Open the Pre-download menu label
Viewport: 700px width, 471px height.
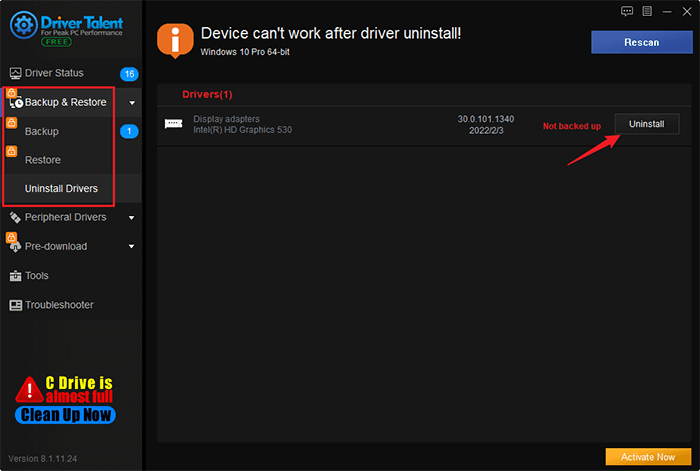pyautogui.click(x=56, y=246)
